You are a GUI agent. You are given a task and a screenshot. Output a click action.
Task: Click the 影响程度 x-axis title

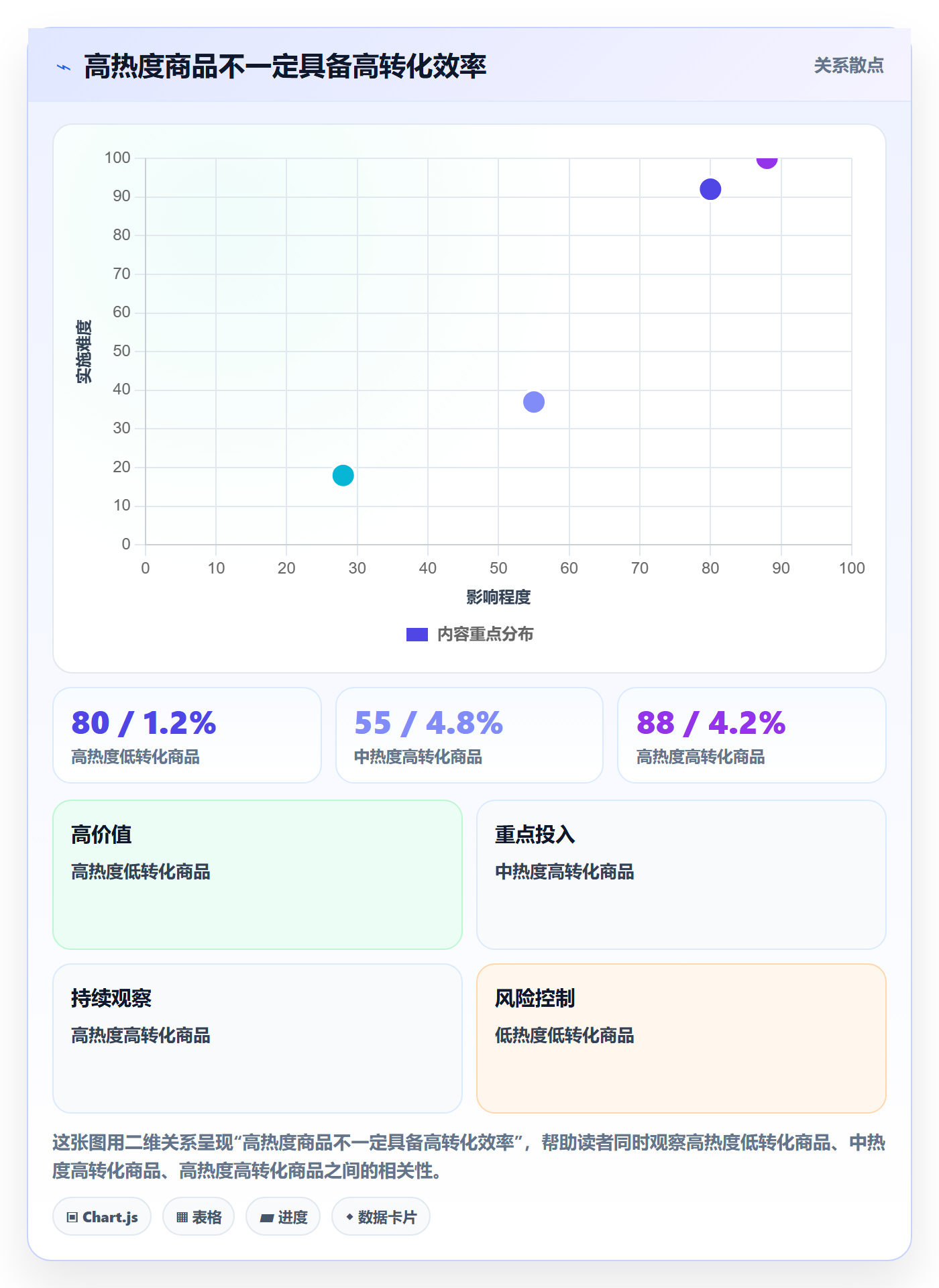coord(498,597)
